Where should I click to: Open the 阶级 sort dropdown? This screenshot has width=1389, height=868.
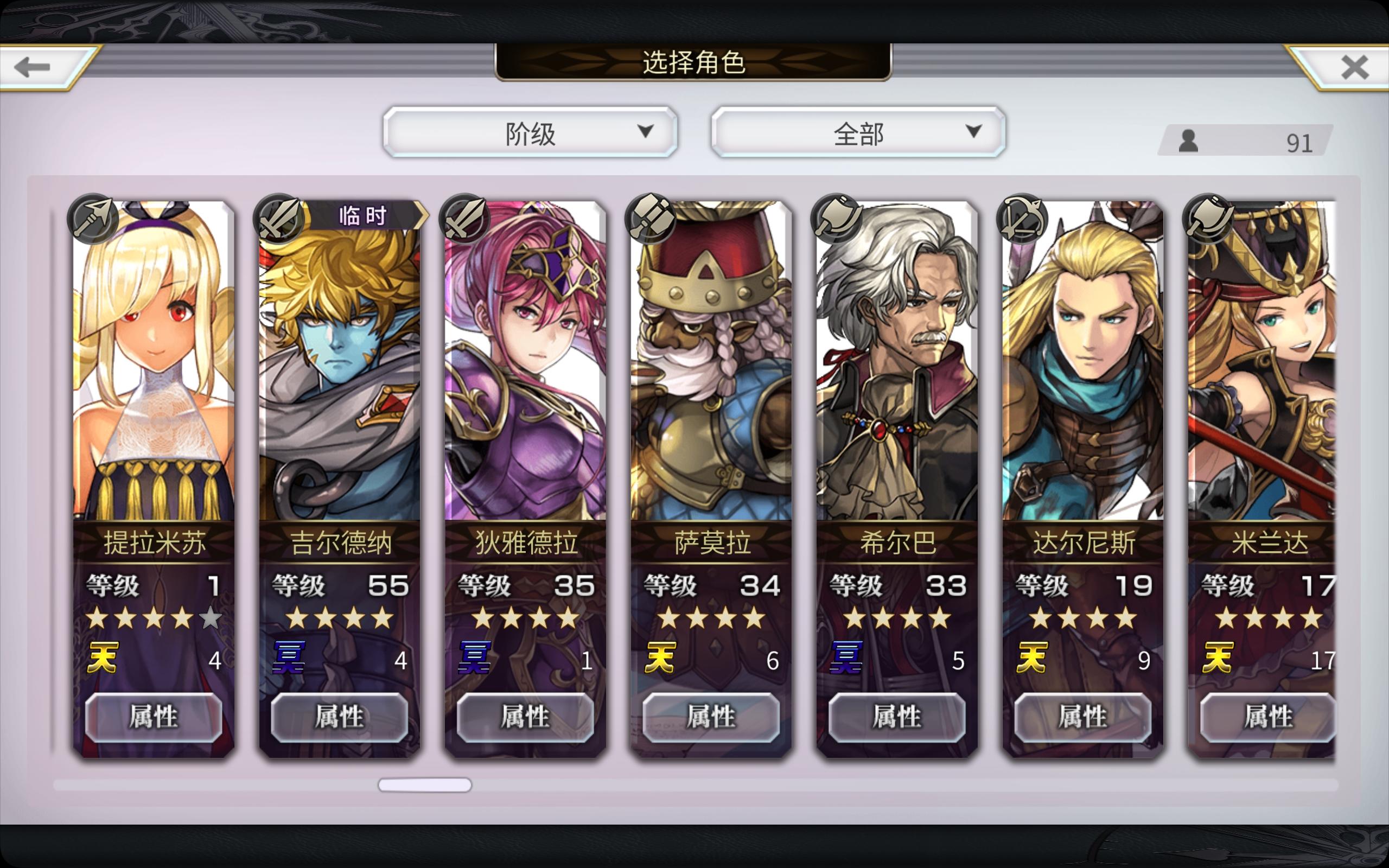coord(530,132)
